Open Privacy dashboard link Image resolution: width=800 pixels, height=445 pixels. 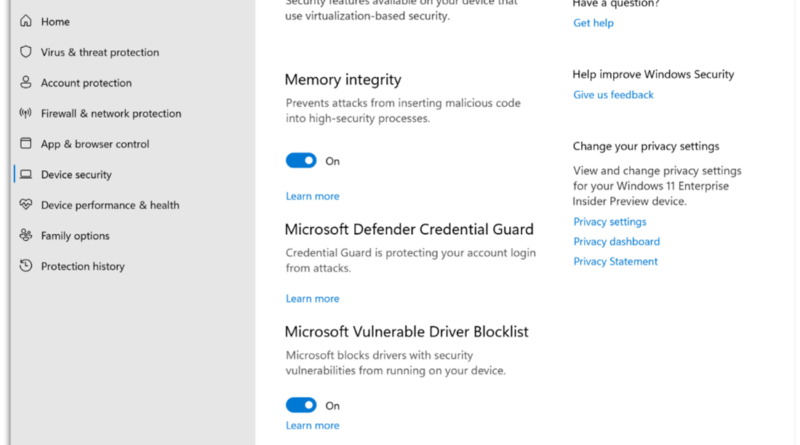(617, 241)
